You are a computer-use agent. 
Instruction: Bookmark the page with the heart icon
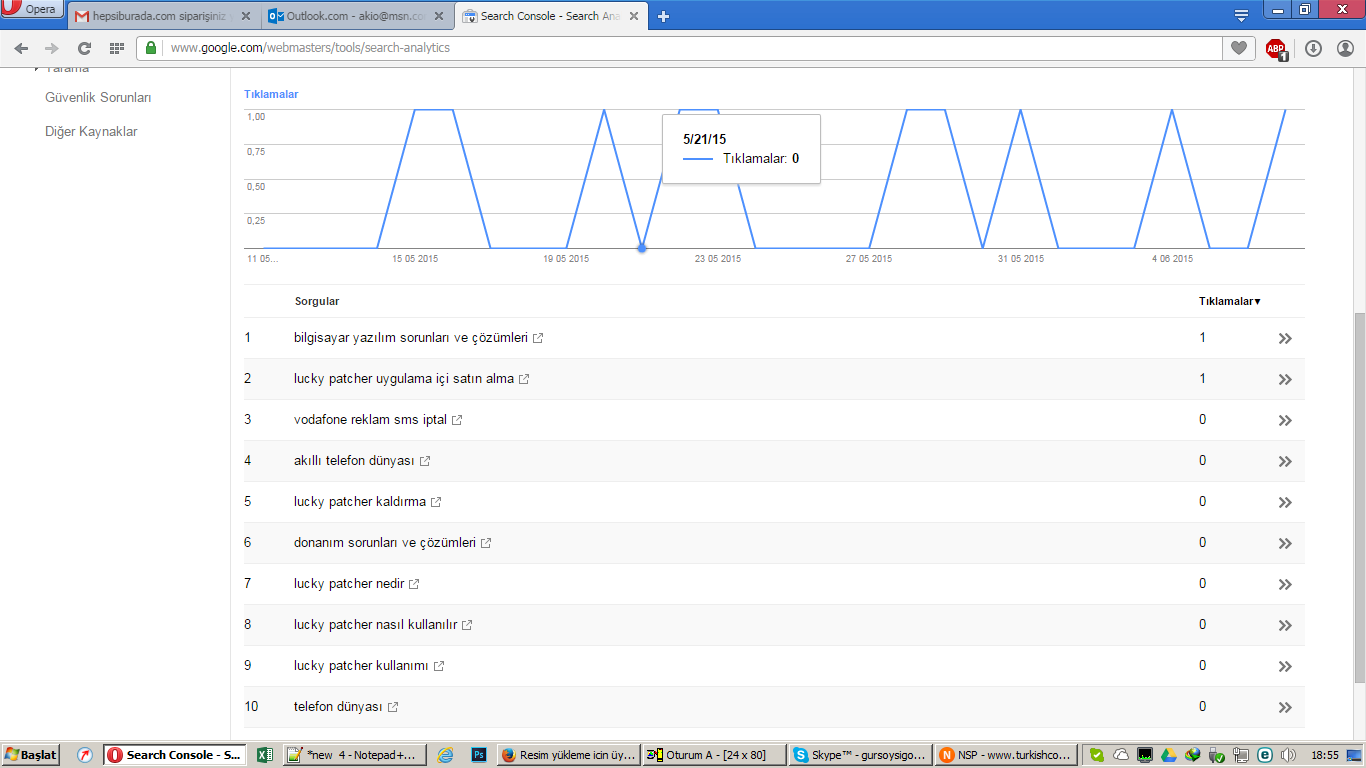tap(1238, 48)
